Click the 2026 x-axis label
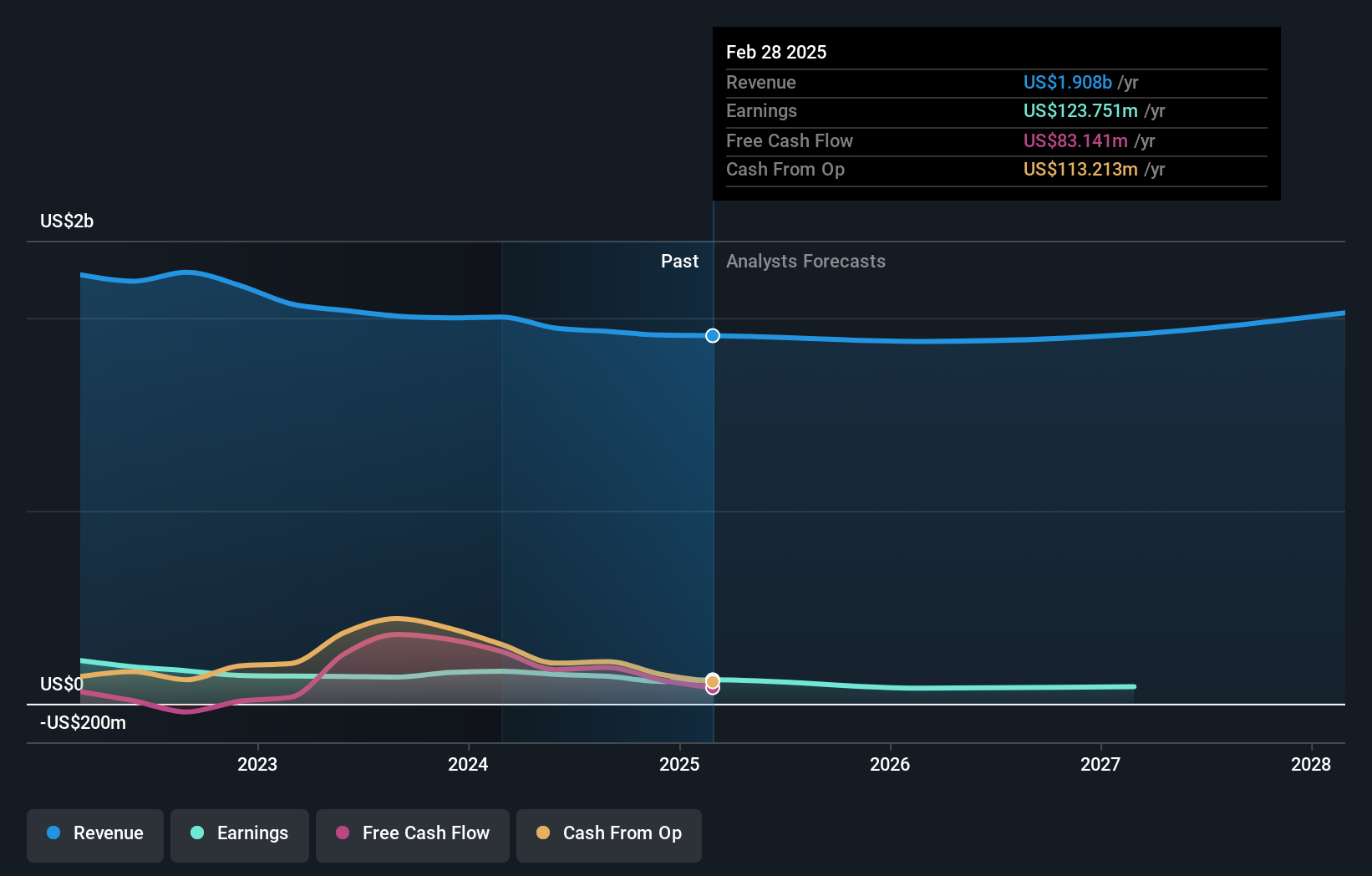Image resolution: width=1372 pixels, height=876 pixels. tap(890, 764)
